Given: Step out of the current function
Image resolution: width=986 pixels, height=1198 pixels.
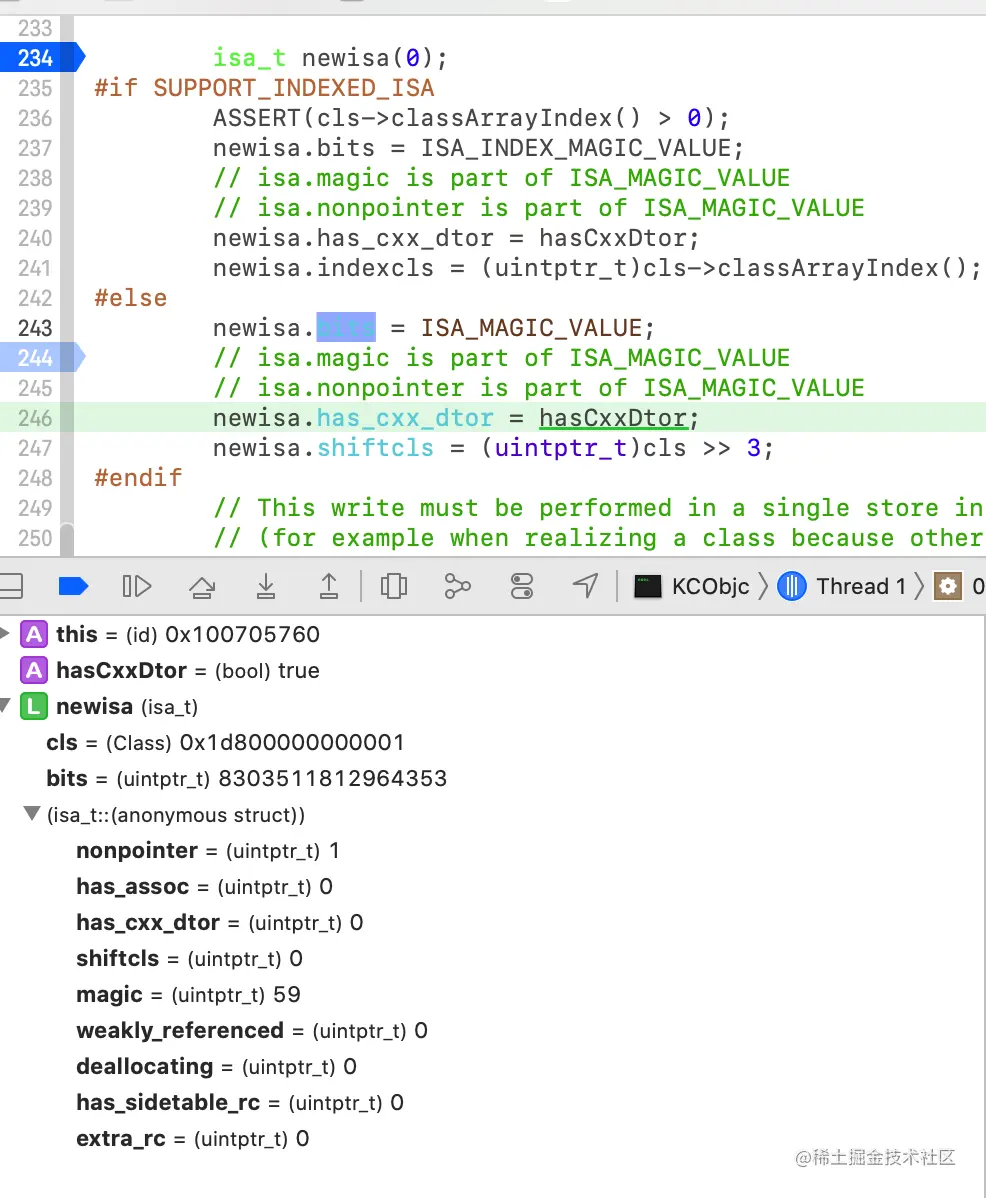Looking at the screenshot, I should (329, 587).
